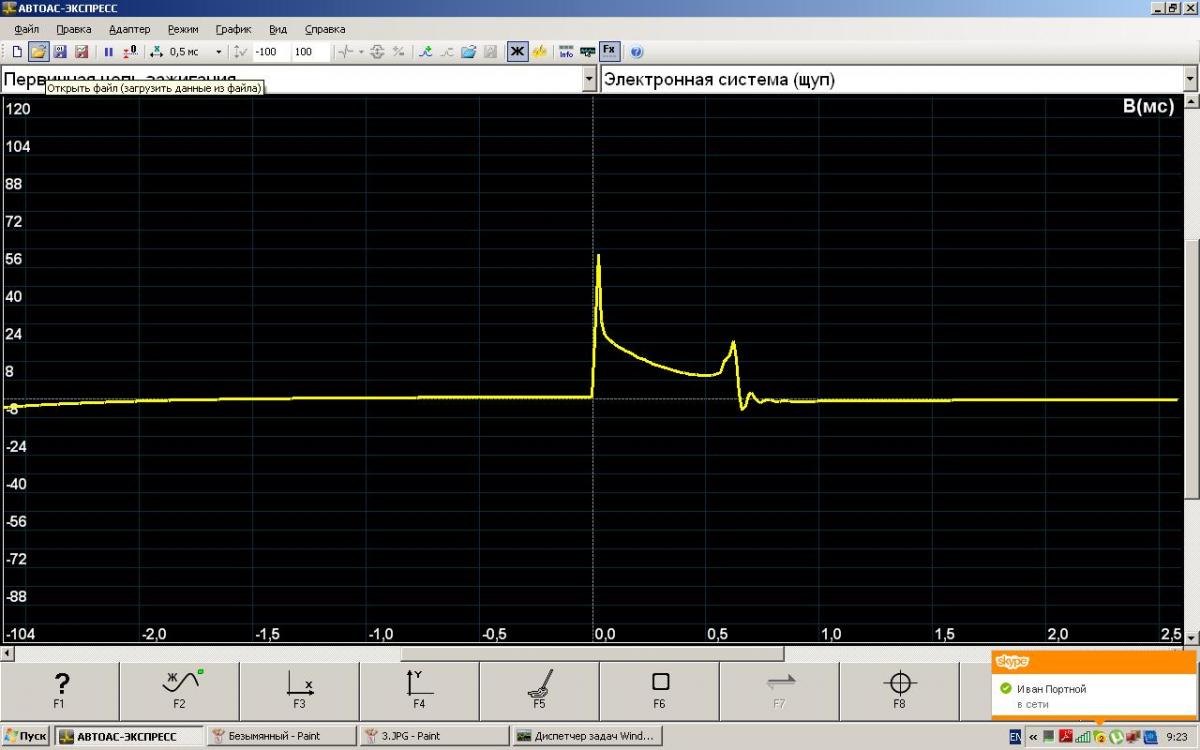Click the adapter device icon
The image size is (1200, 750).
587,51
